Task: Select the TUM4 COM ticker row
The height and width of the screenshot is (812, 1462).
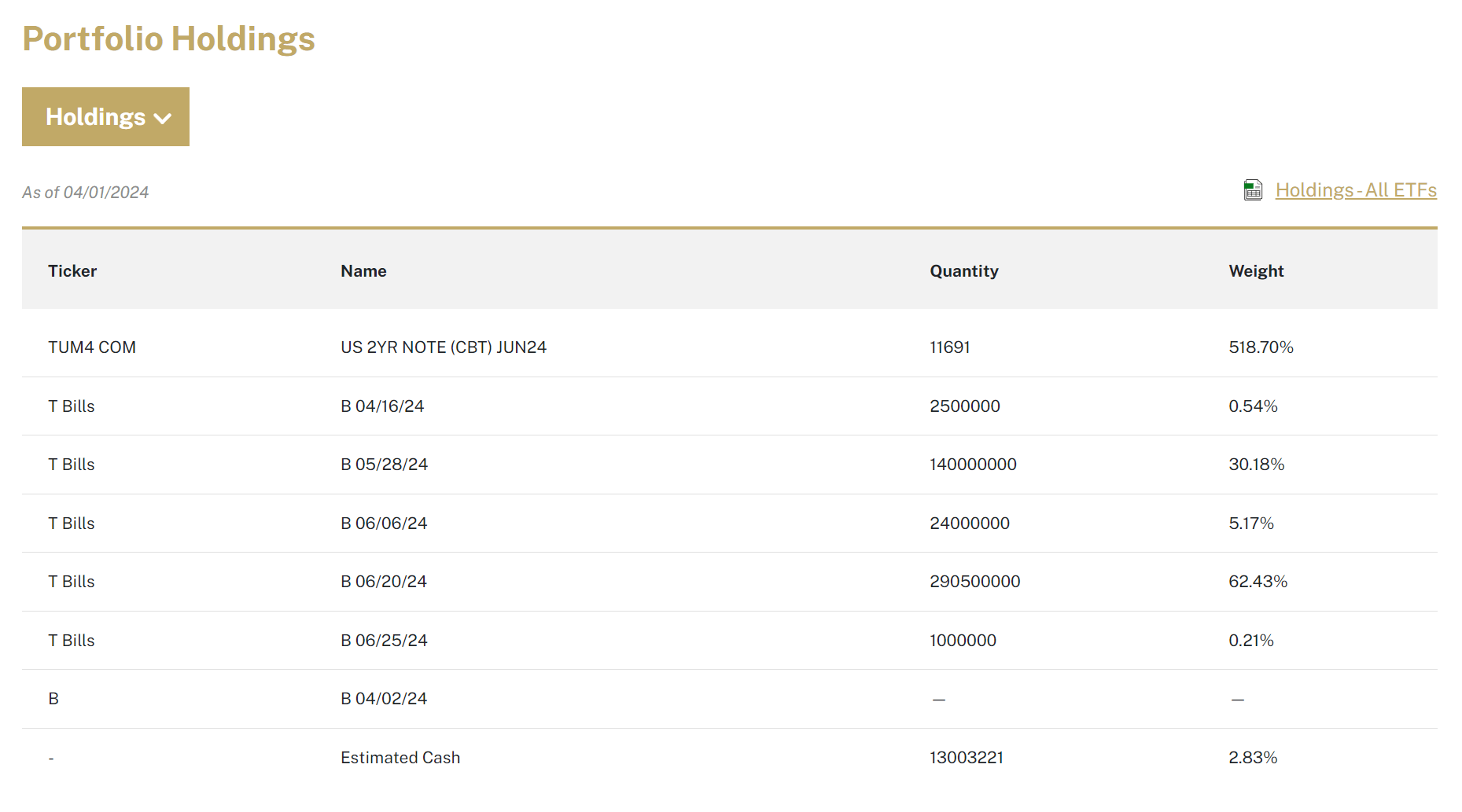Action: (92, 347)
